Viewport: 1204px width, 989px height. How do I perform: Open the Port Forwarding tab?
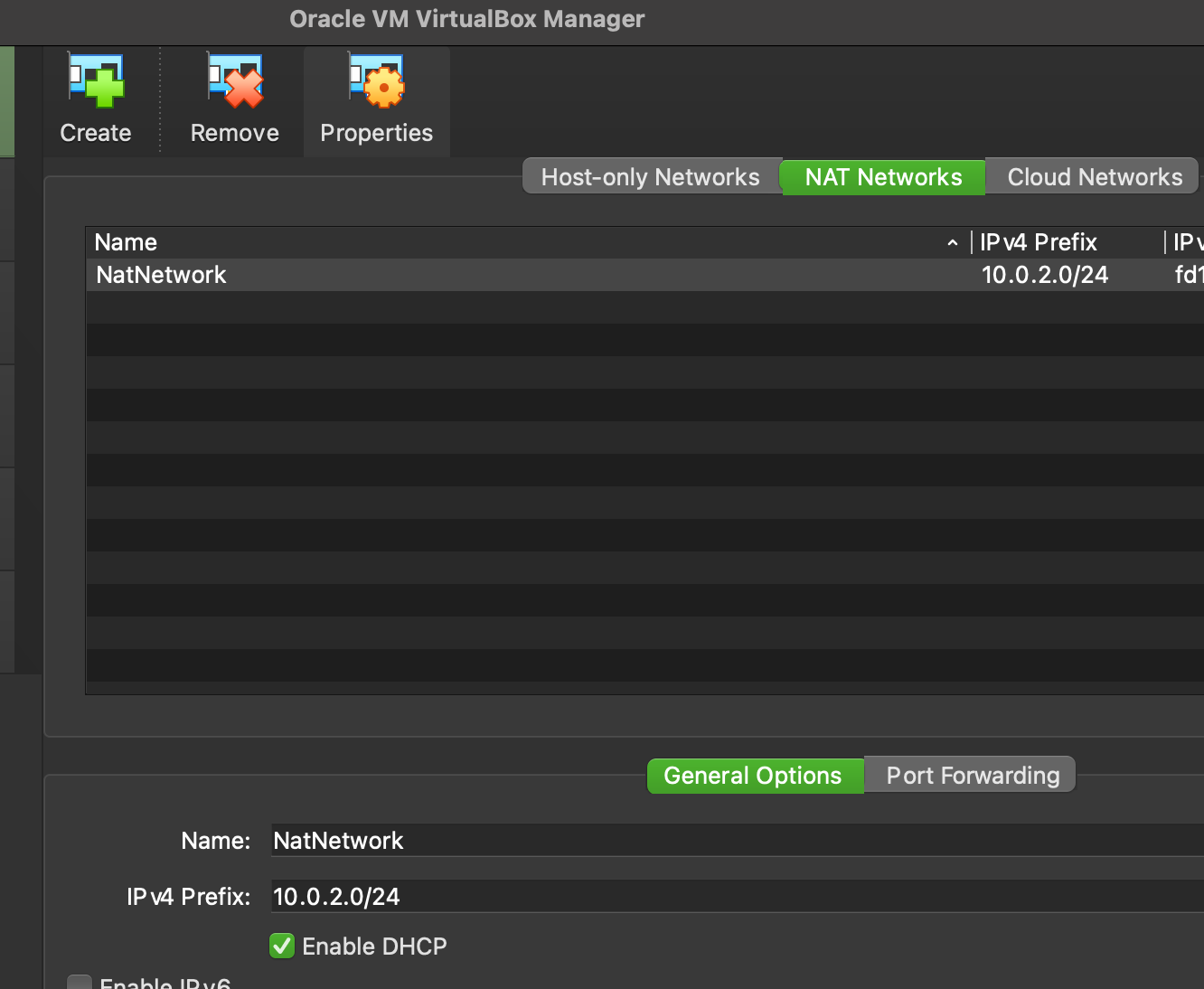click(970, 775)
